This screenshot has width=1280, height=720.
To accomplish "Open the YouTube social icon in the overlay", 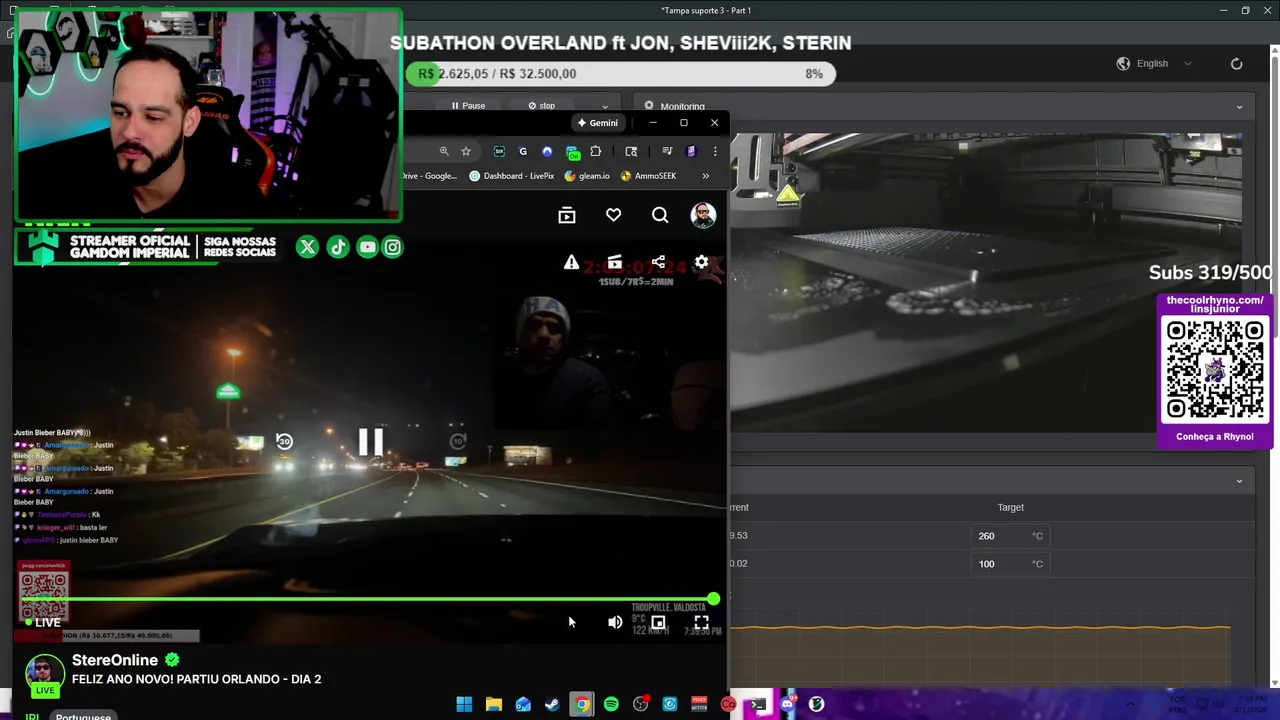I will [x=367, y=247].
